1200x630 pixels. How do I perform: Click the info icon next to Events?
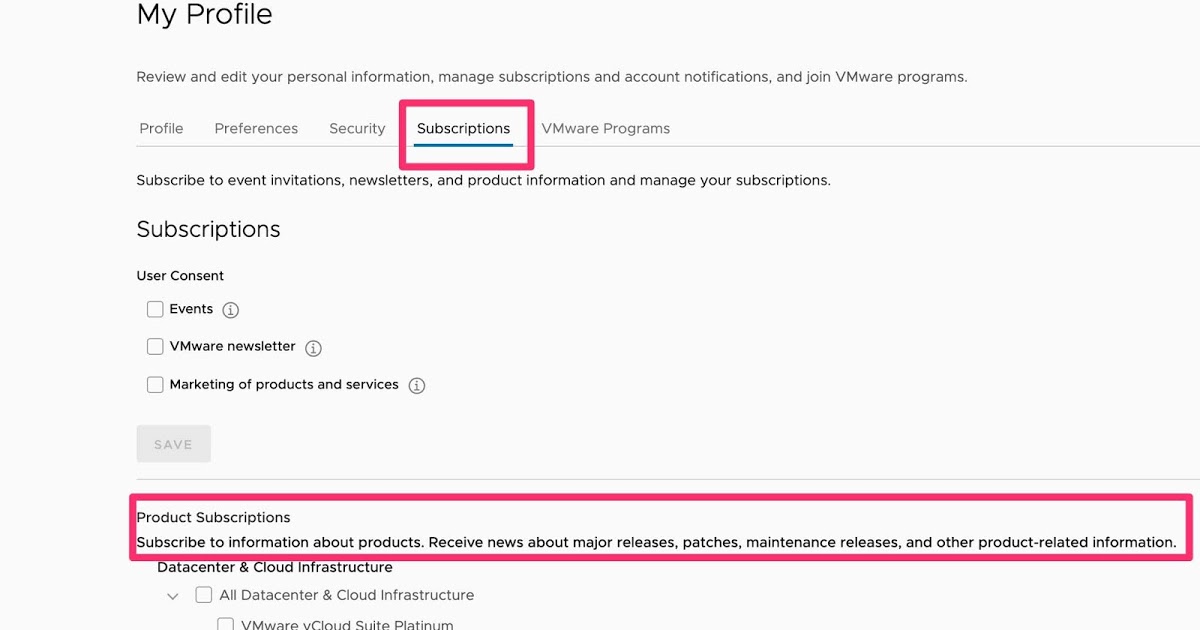point(231,310)
